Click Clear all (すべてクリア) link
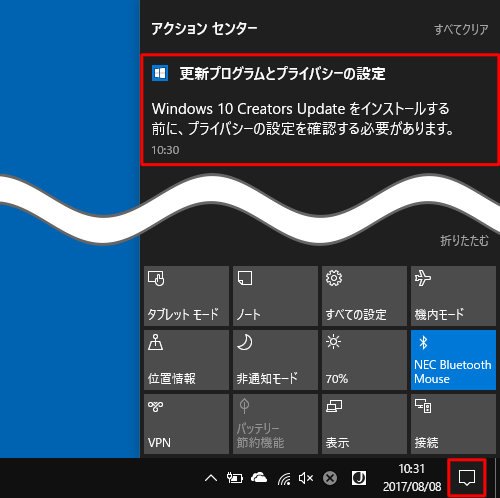Screen dimensions: 500x498 461,30
